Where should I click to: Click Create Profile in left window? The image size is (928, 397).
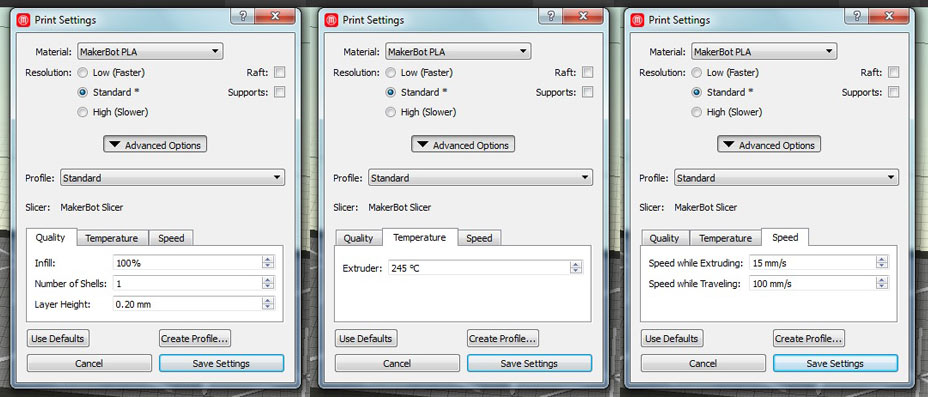point(195,338)
